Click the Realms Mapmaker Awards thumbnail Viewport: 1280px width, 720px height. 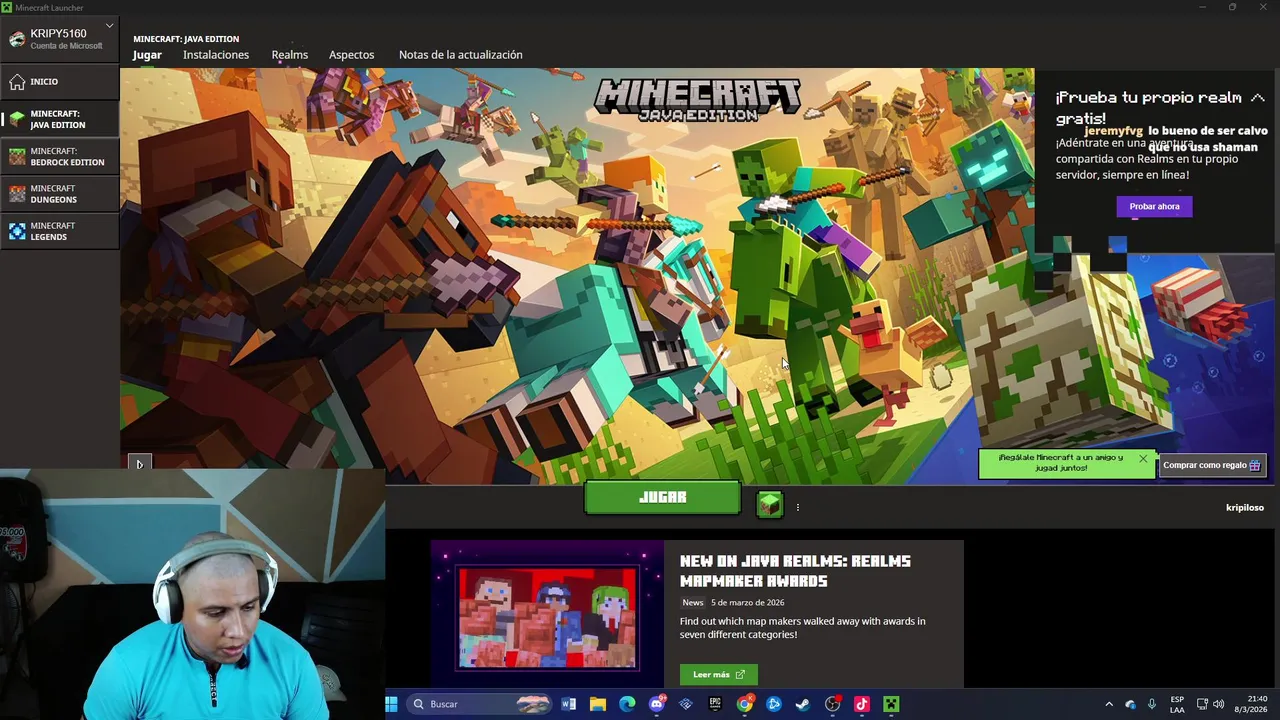tap(547, 616)
